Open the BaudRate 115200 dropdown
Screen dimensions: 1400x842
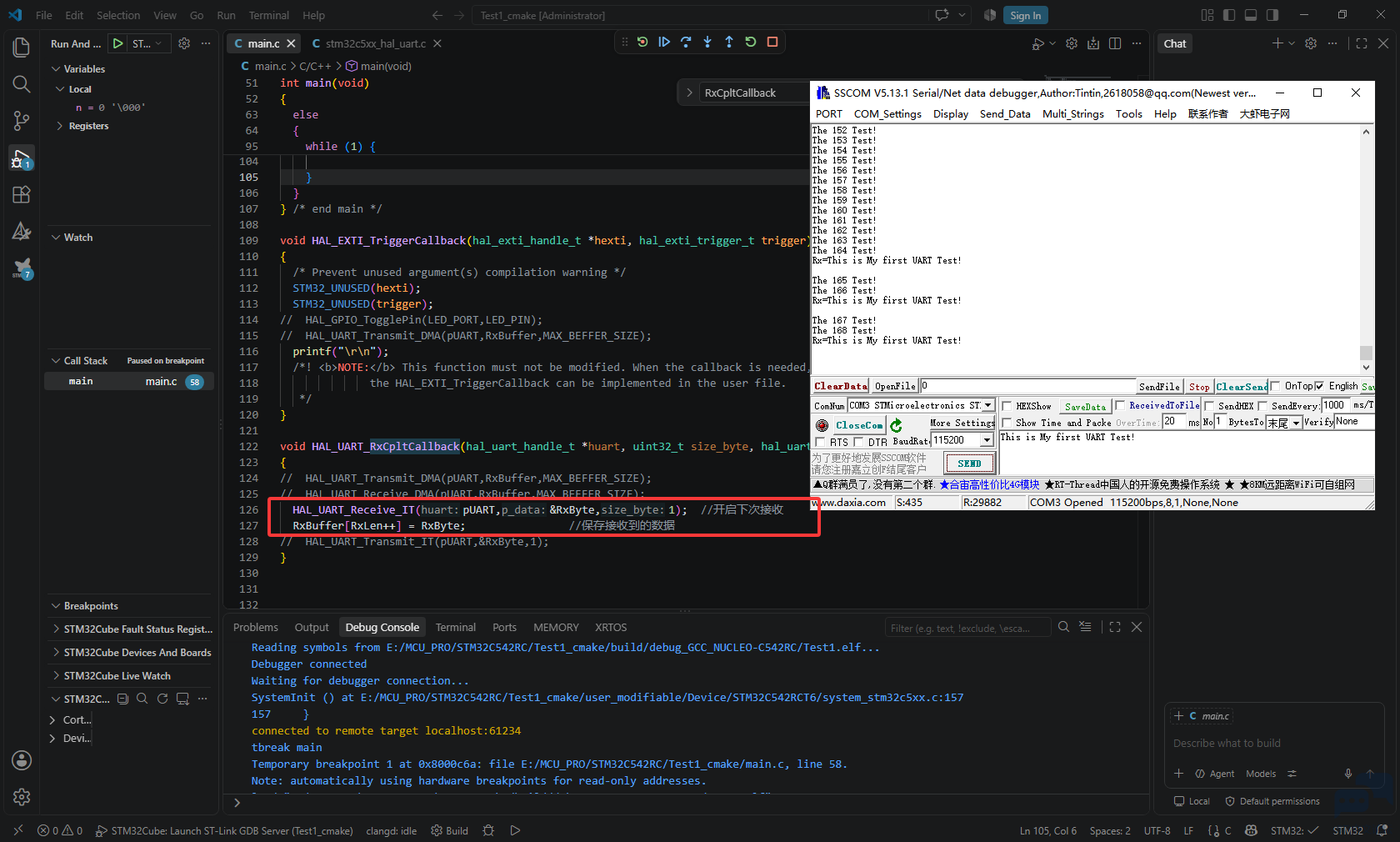point(987,440)
